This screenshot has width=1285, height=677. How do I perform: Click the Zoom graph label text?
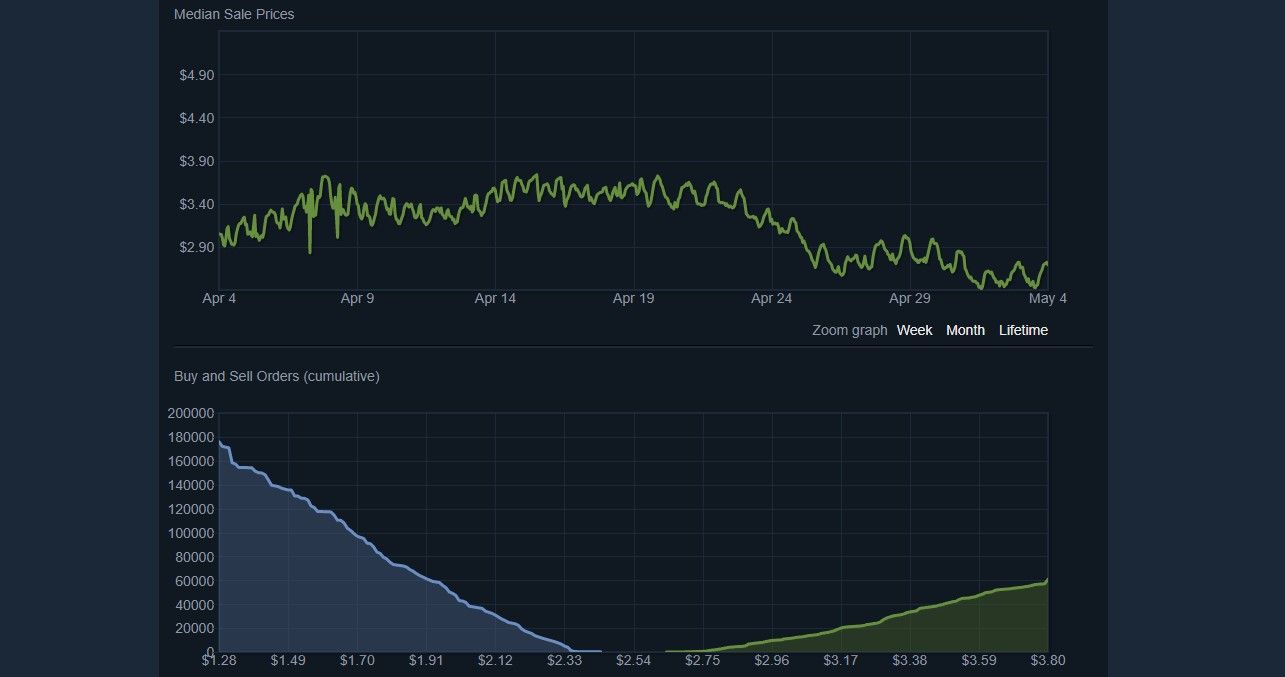(849, 330)
